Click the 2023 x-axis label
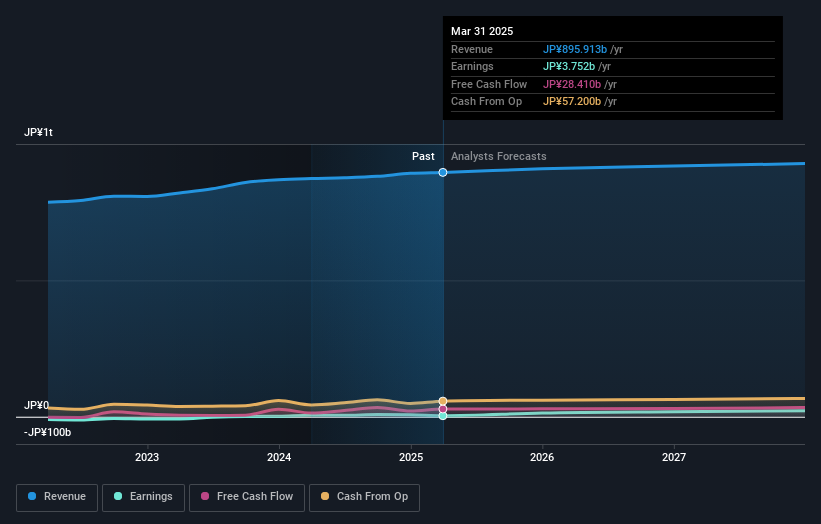This screenshot has height=524, width=821. (x=147, y=457)
